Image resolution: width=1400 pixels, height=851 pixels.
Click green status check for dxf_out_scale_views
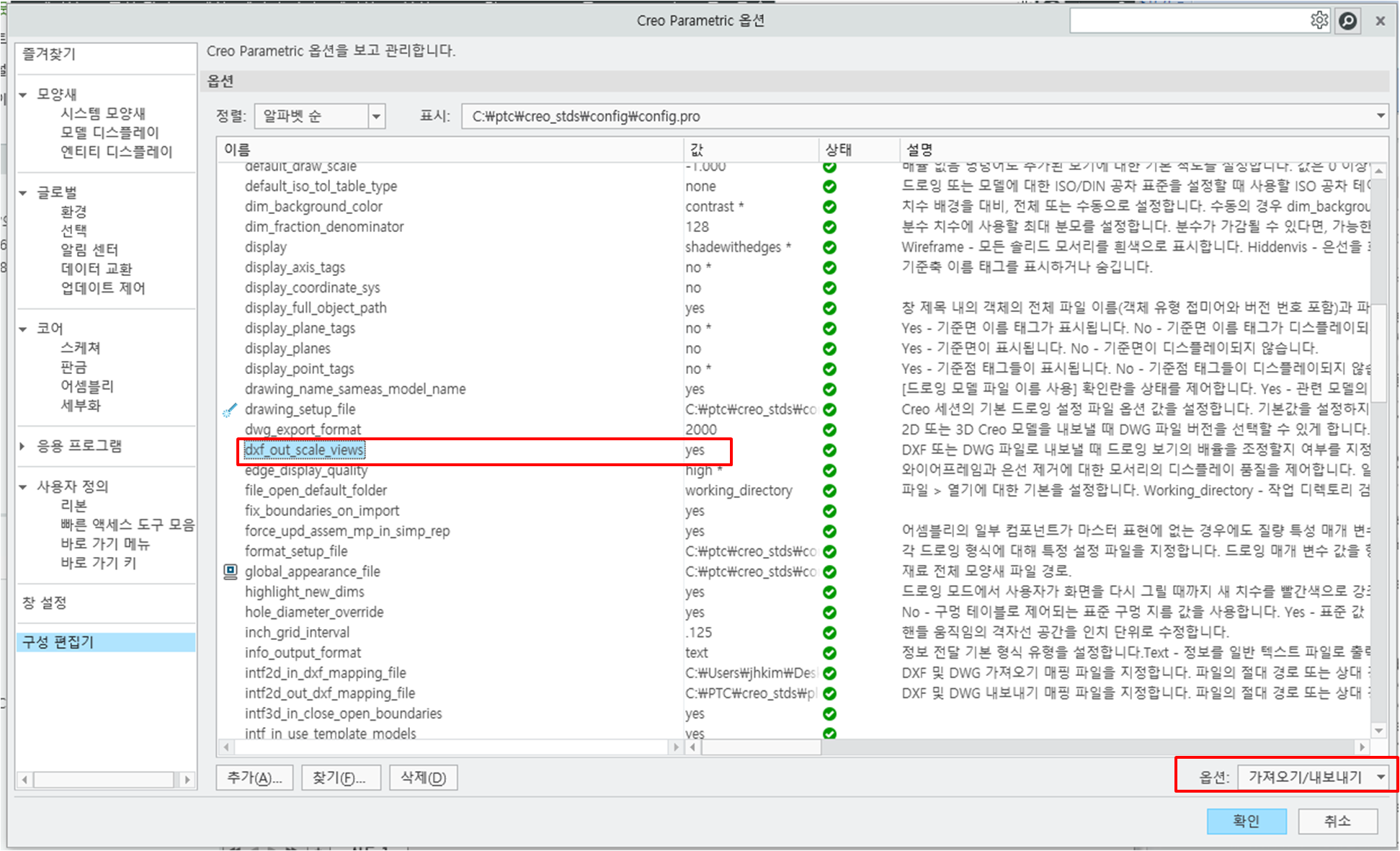(829, 450)
